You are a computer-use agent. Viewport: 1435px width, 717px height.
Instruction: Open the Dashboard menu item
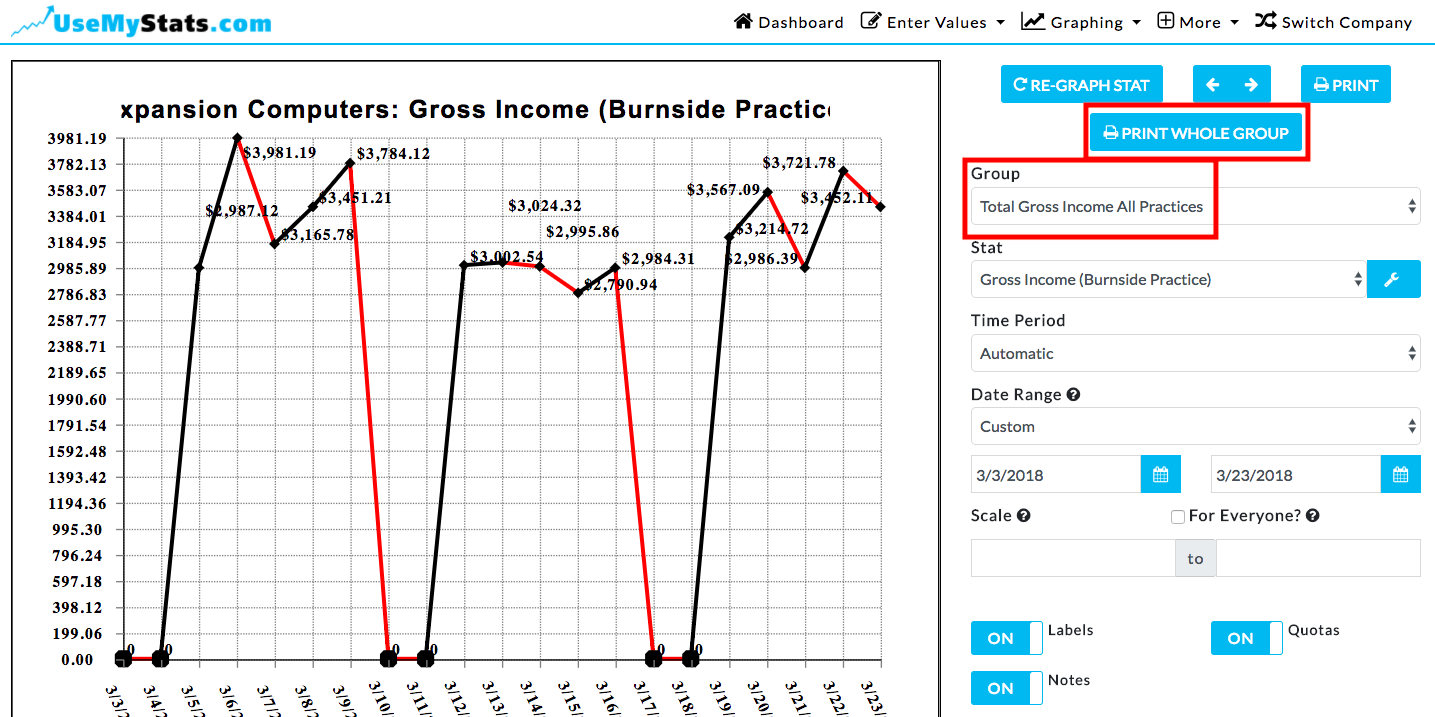point(788,22)
